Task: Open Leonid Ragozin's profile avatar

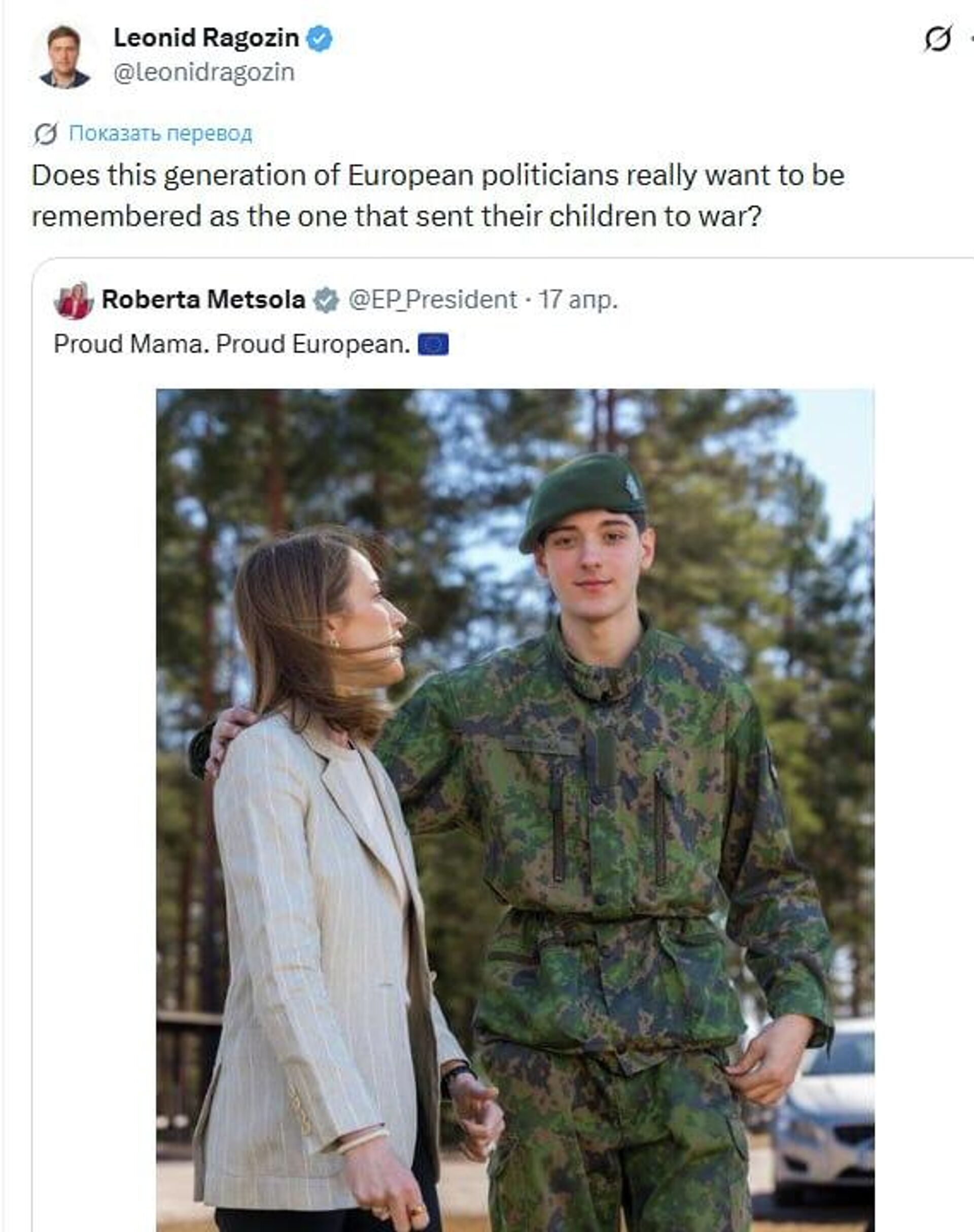Action: point(64,57)
